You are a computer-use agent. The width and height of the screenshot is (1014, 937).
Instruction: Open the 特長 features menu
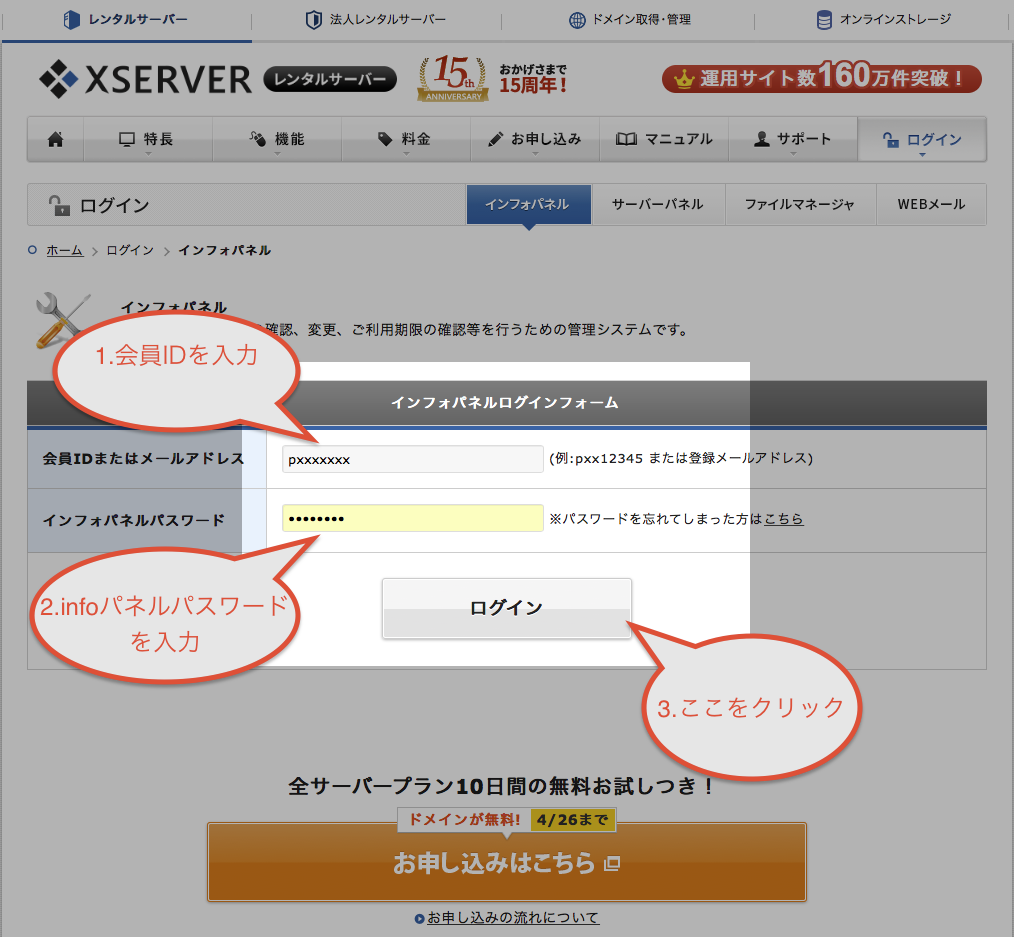coord(148,139)
